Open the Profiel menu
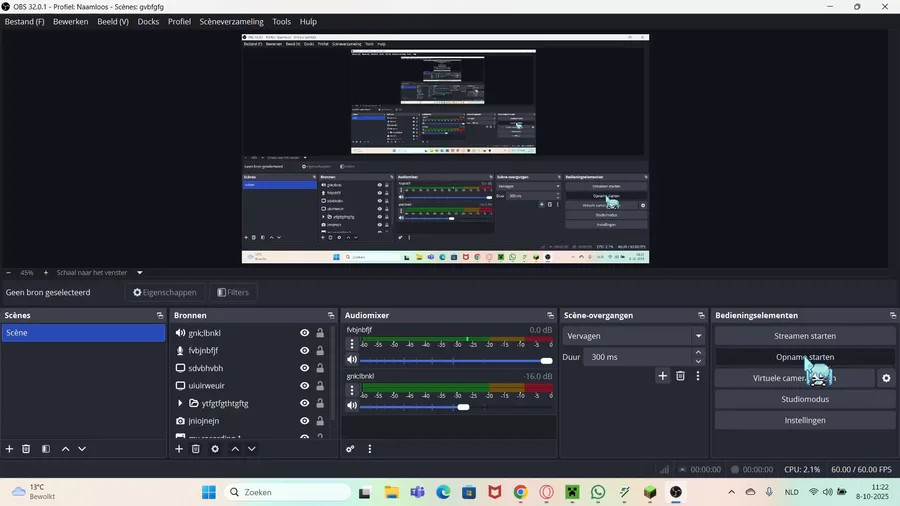 [179, 21]
